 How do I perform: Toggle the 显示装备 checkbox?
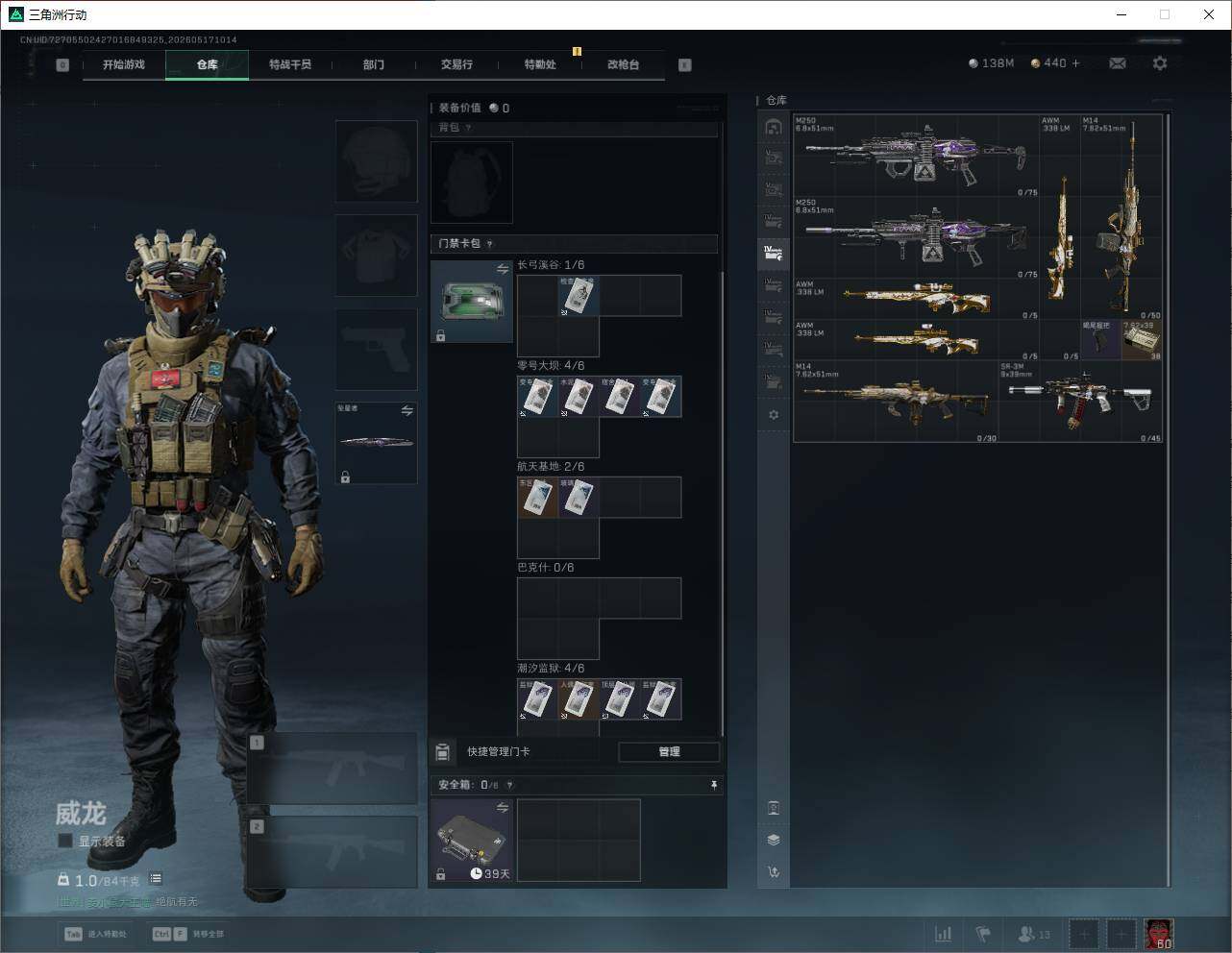pos(65,841)
